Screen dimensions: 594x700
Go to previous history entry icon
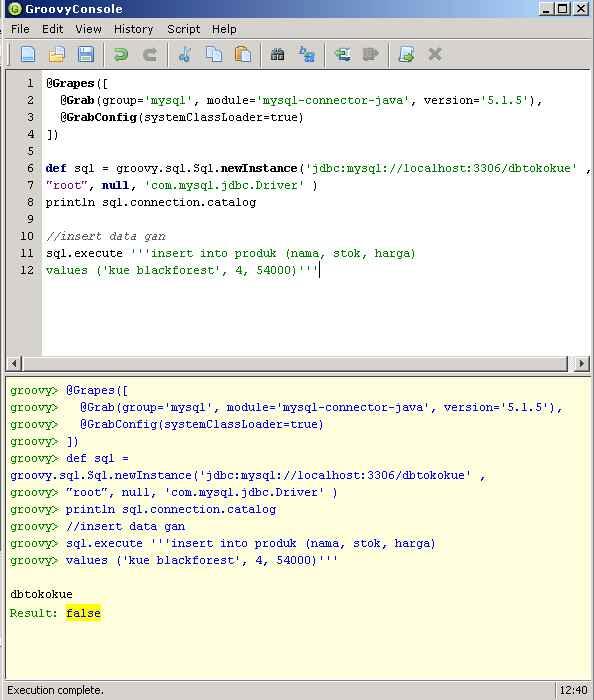(x=342, y=54)
